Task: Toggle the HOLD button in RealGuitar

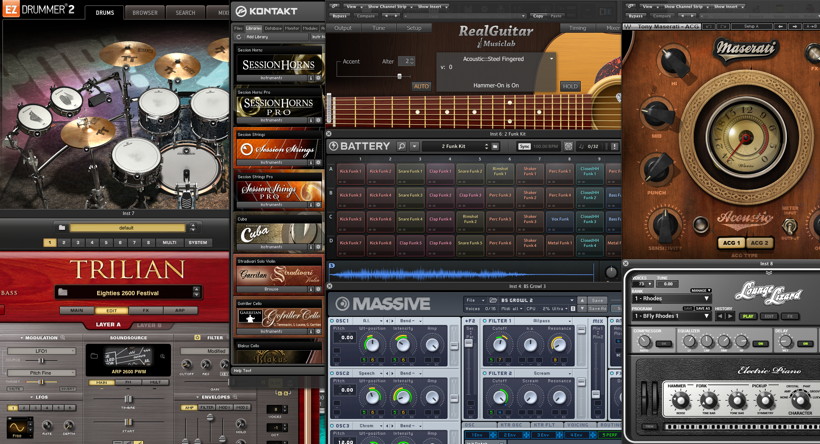Action: pyautogui.click(x=570, y=86)
